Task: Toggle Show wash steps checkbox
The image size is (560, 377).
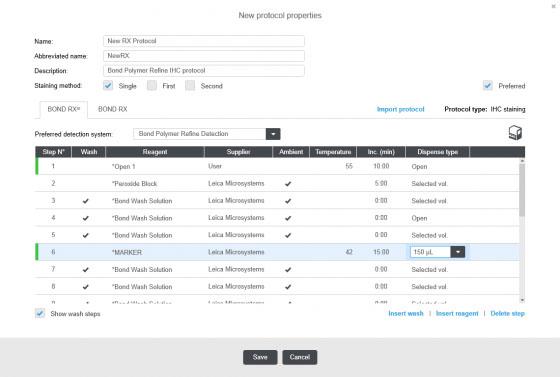Action: (x=40, y=313)
